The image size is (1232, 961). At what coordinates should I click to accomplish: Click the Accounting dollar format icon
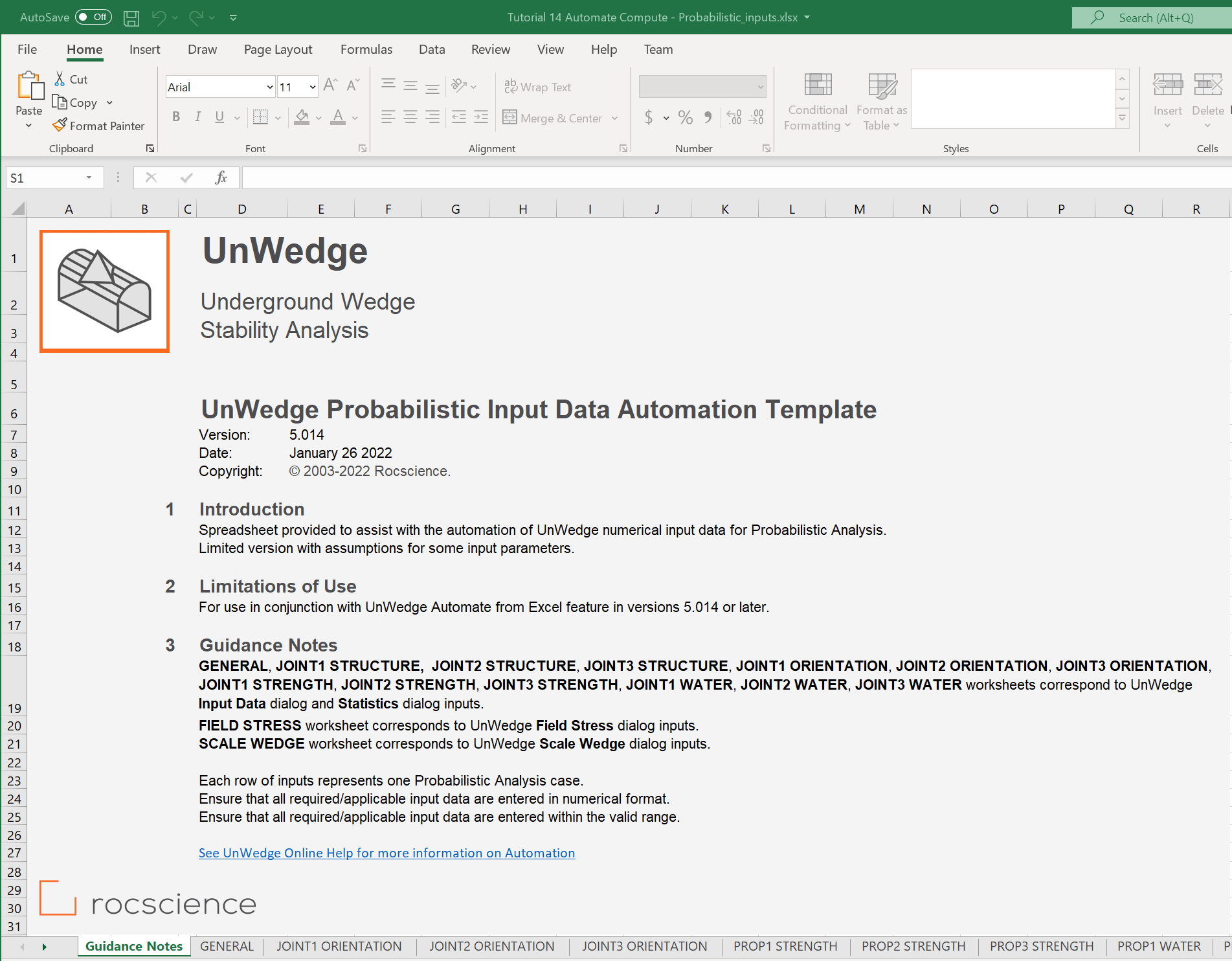click(x=649, y=117)
